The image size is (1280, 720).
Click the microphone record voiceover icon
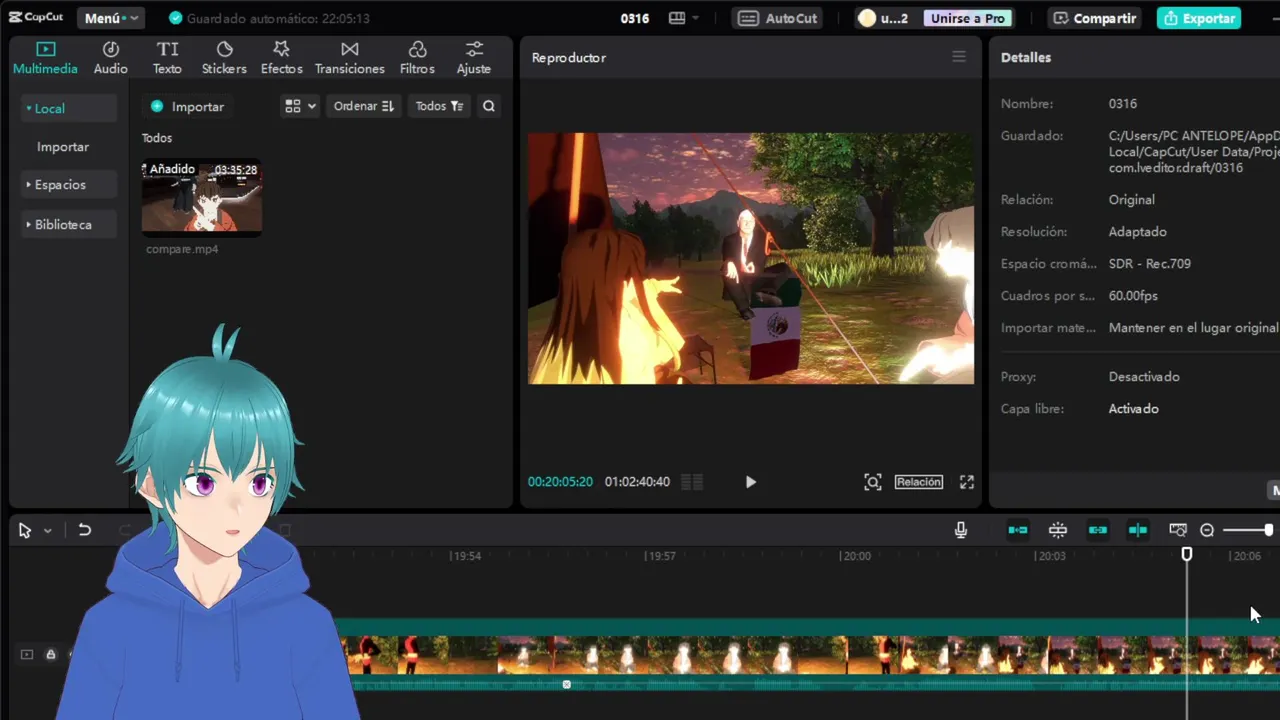point(961,530)
